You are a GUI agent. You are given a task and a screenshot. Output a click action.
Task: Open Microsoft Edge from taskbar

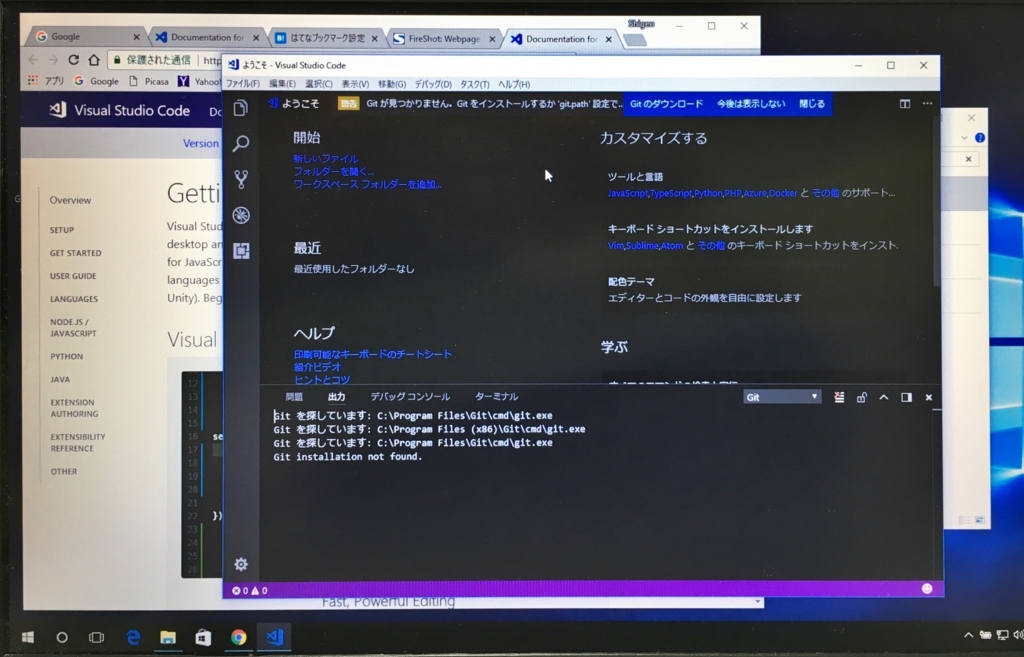(x=133, y=637)
